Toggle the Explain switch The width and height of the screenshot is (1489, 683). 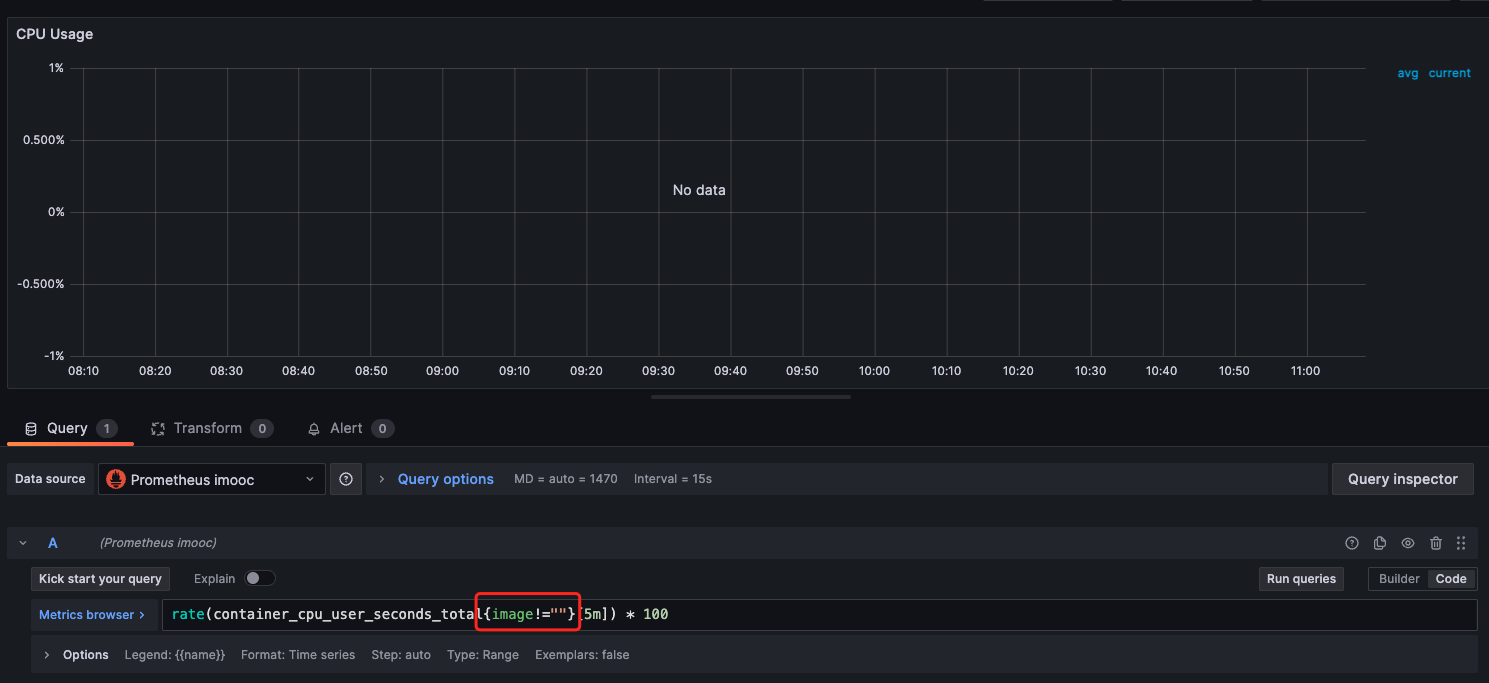pos(260,578)
